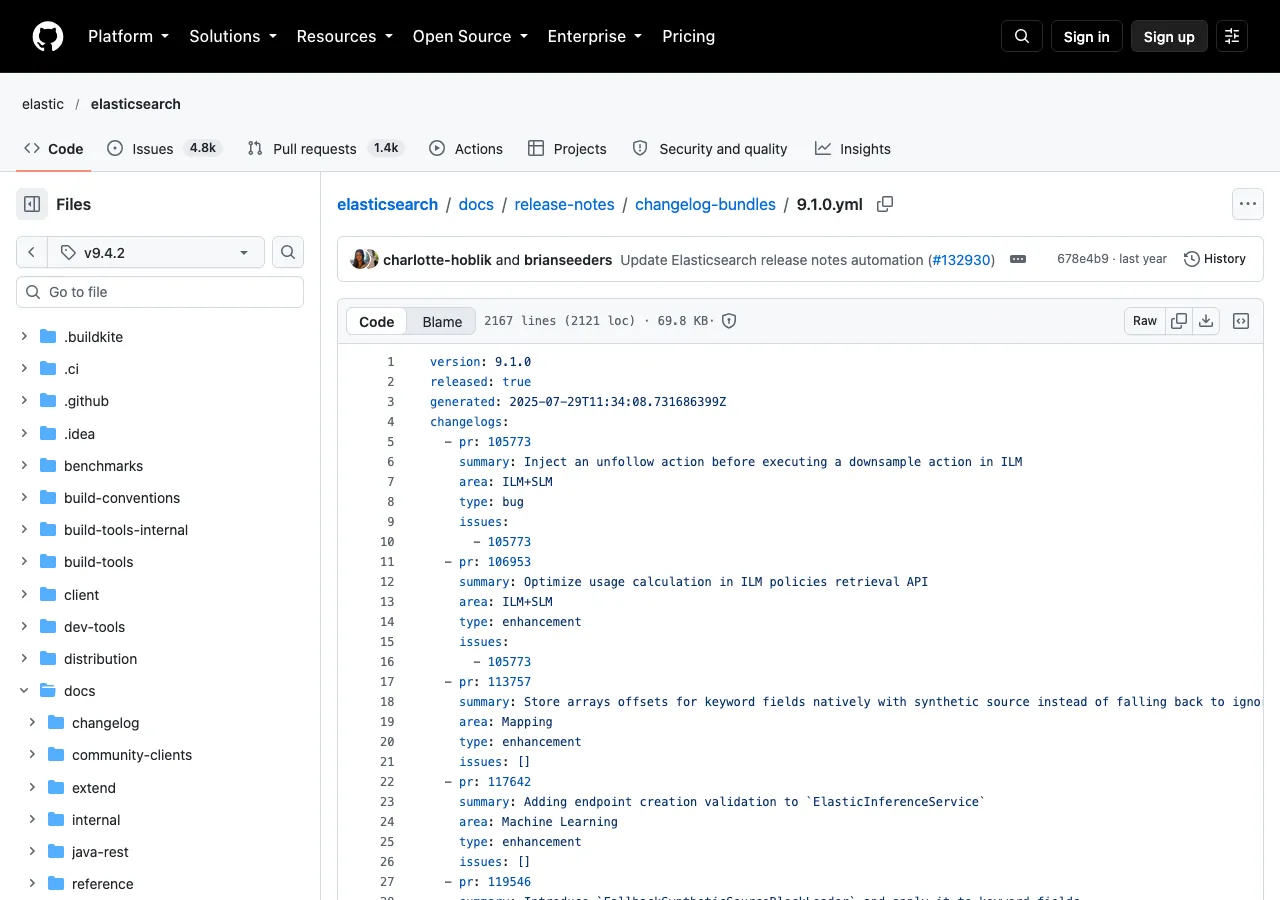This screenshot has height=900, width=1280.
Task: Click the Sign up button
Action: point(1169,36)
